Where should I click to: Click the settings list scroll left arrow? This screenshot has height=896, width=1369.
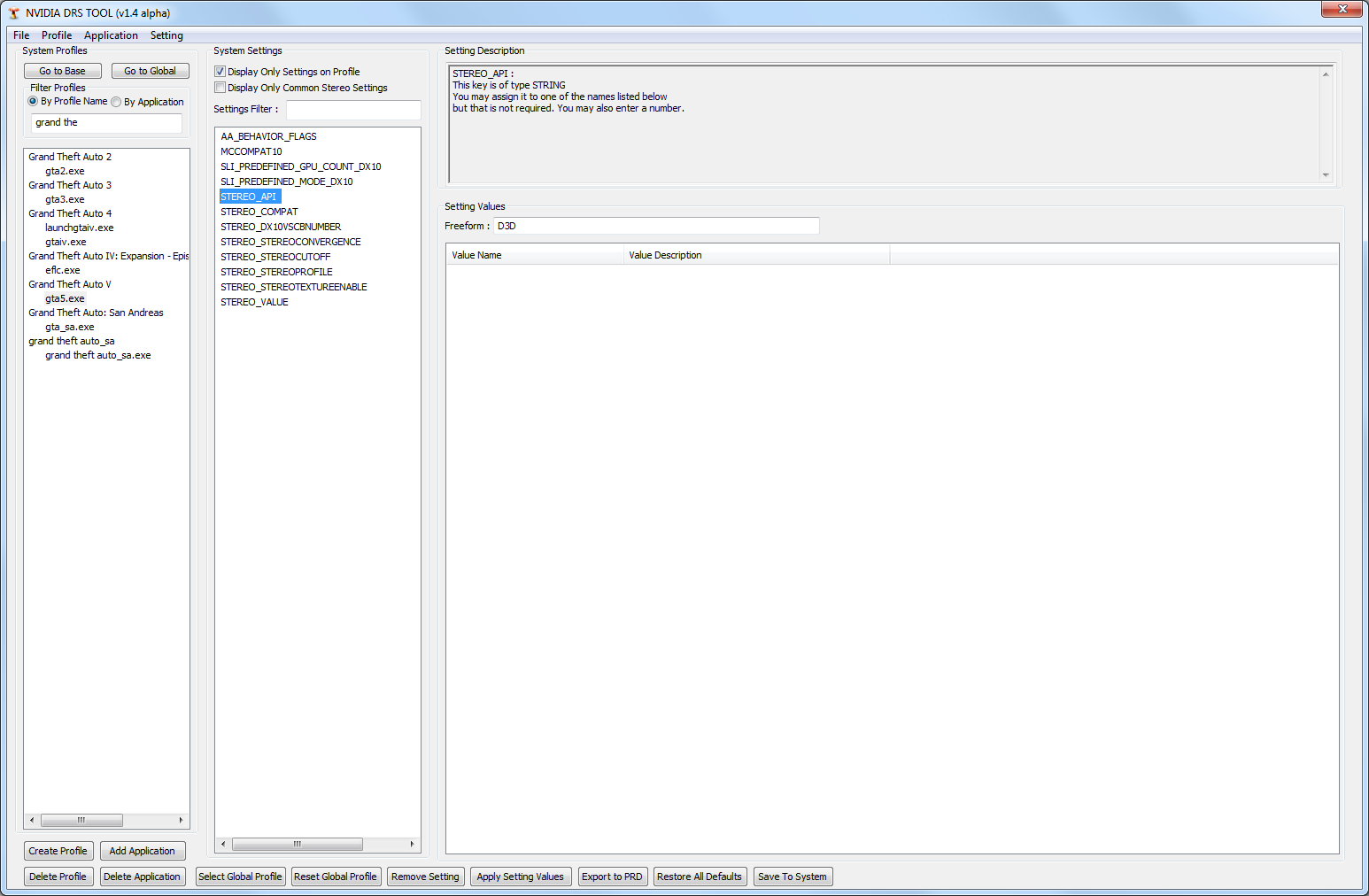coord(223,845)
